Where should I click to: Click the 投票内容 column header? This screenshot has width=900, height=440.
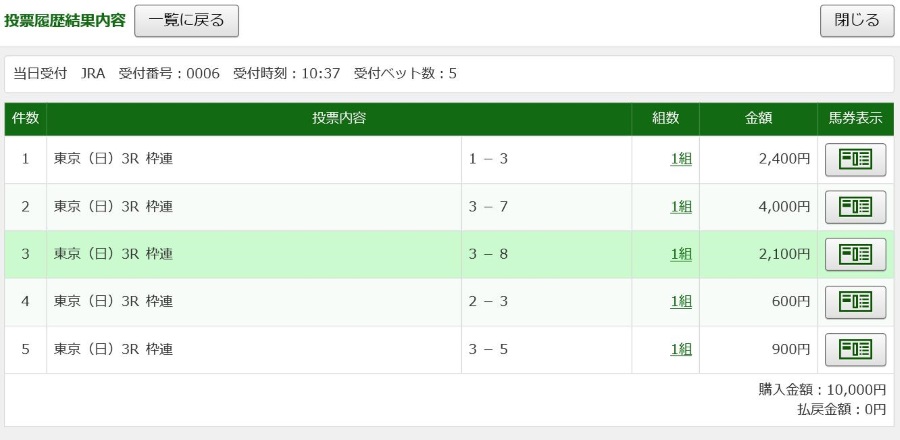coord(339,119)
